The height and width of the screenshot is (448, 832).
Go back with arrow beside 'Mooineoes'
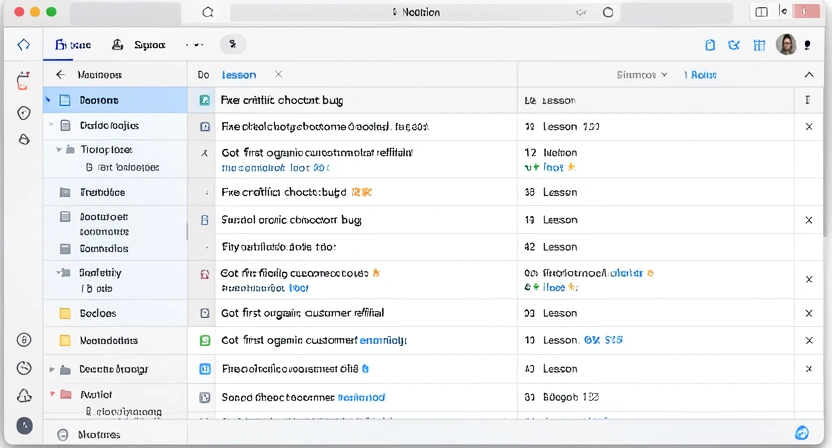60,75
